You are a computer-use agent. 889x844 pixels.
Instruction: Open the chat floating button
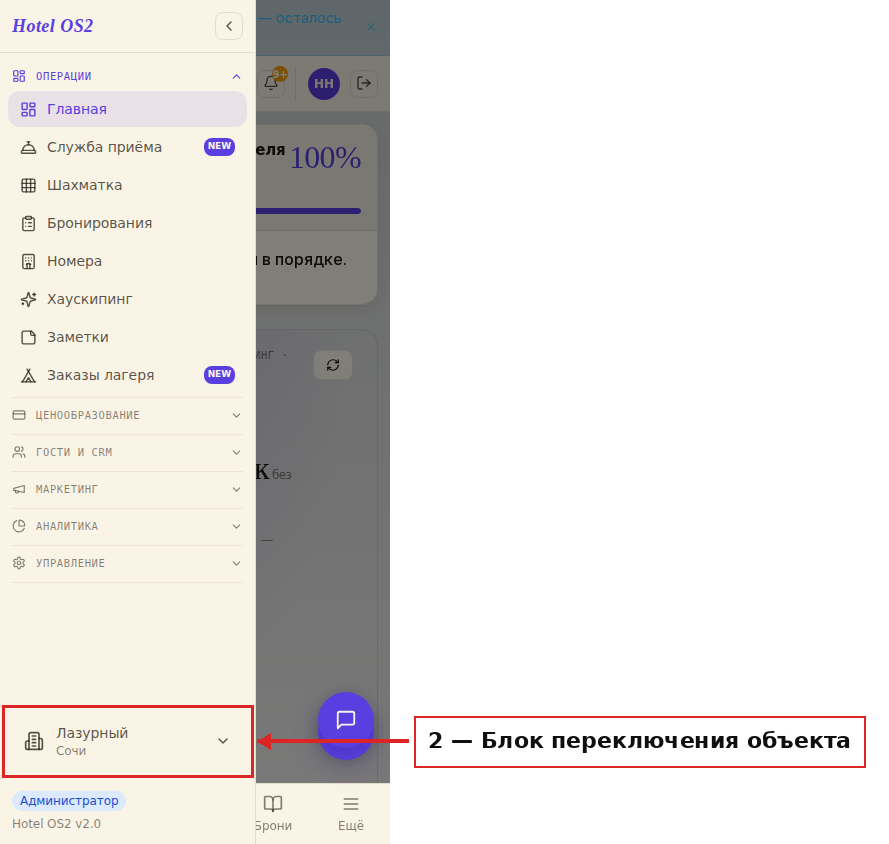346,720
